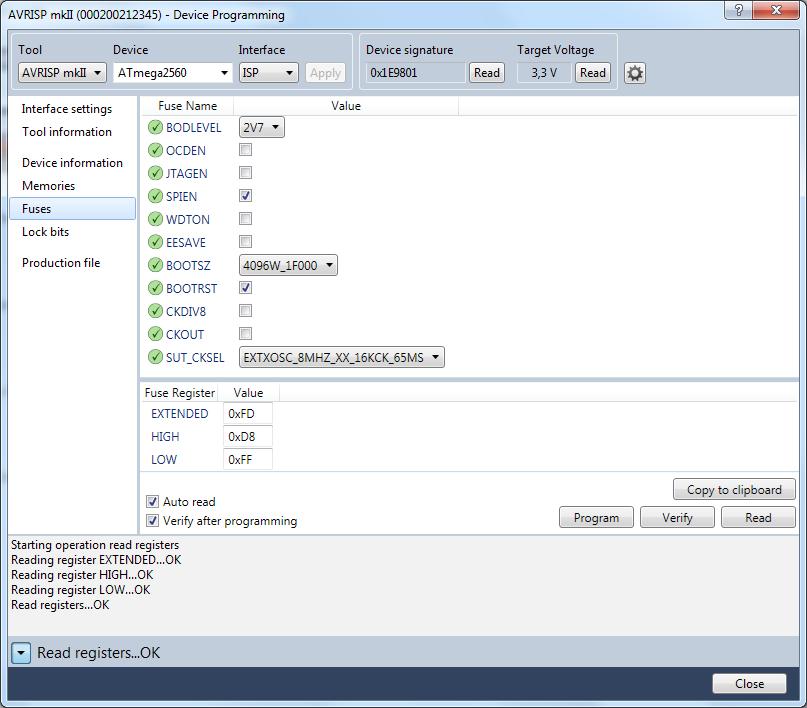807x708 pixels.
Task: Open the Device dropdown showing ATmega2560
Action: (x=172, y=73)
